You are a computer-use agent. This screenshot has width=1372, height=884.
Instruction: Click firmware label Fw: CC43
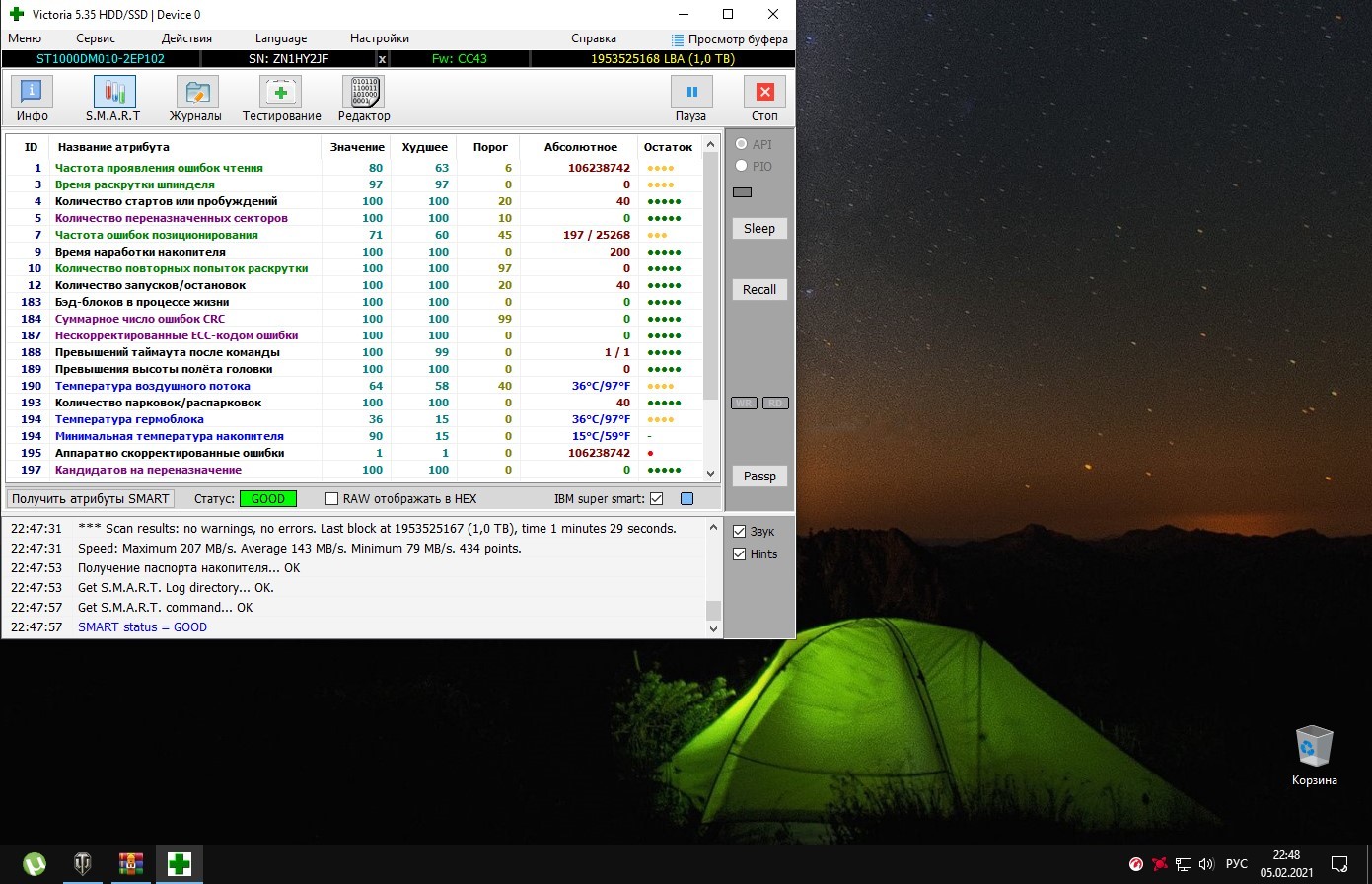[460, 59]
